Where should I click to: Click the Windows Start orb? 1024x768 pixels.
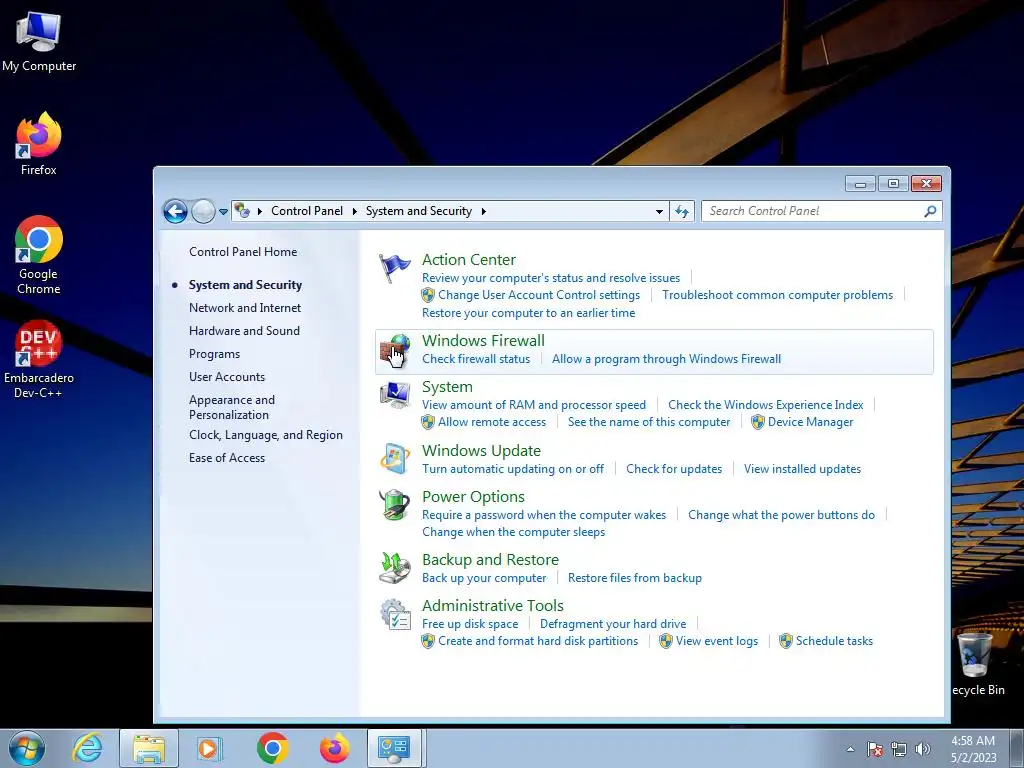[x=27, y=748]
